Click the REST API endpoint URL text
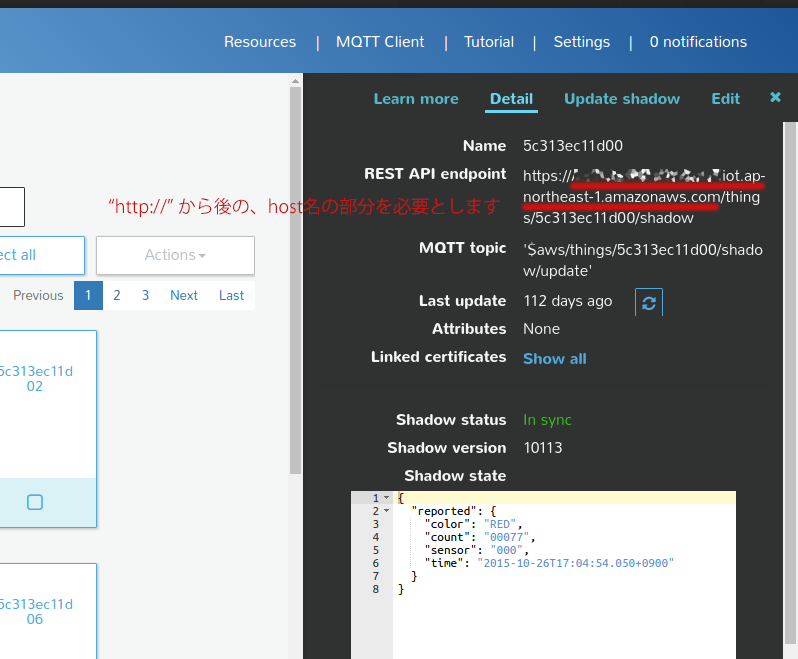The width and height of the screenshot is (798, 659). pyautogui.click(x=644, y=196)
